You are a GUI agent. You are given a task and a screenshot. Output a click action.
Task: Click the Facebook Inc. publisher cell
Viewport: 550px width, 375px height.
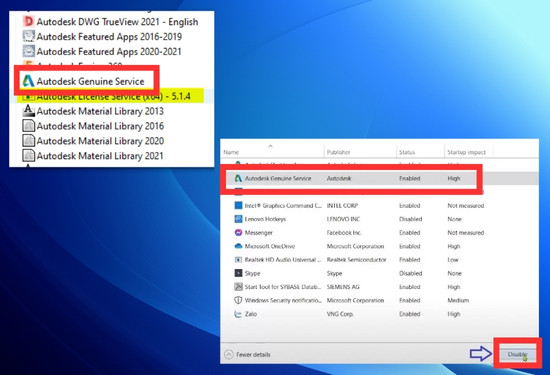pyautogui.click(x=344, y=233)
